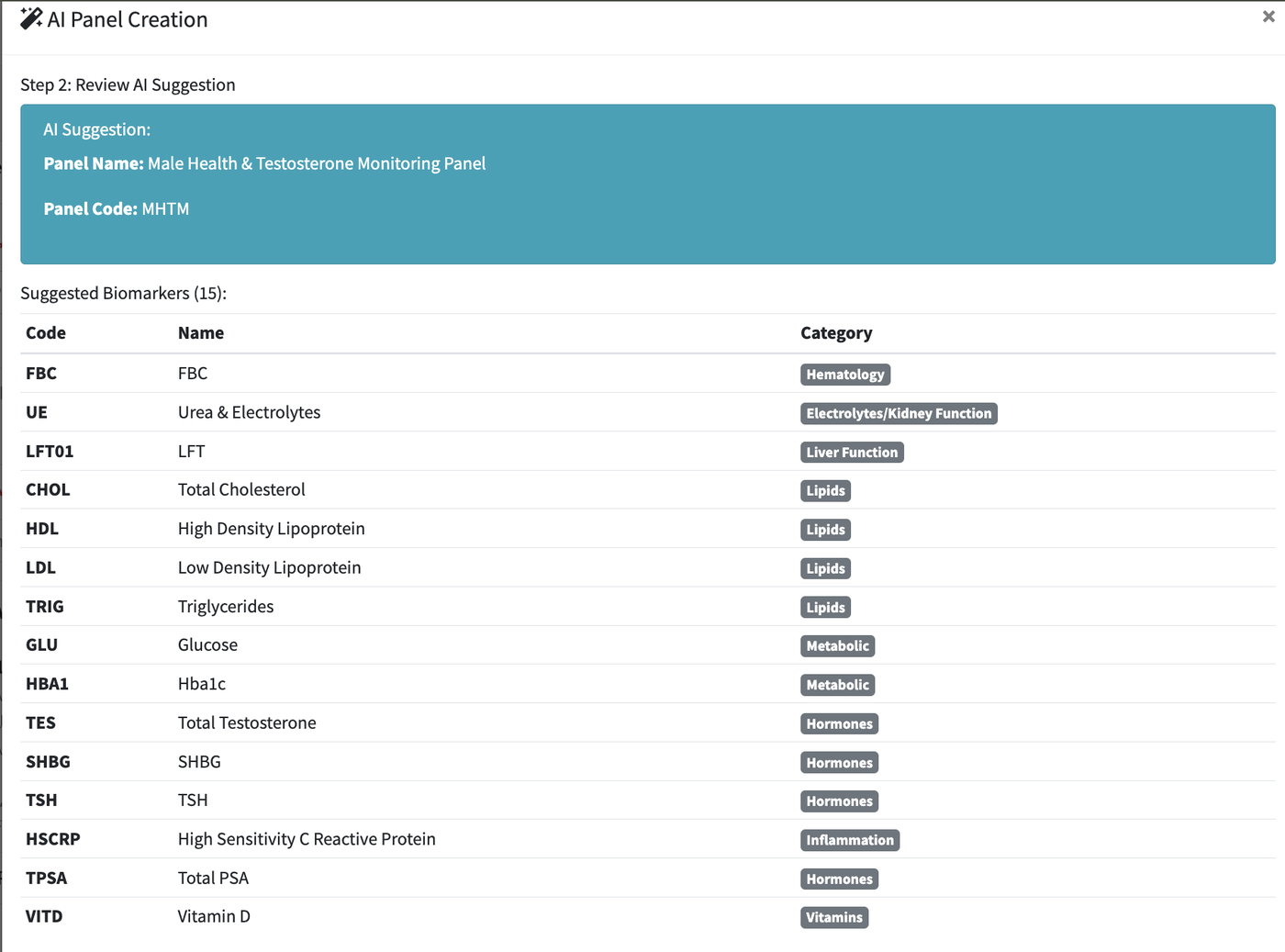Click the Electrolytes/Kidney Function badge
Image resolution: width=1285 pixels, height=952 pixels.
899,413
